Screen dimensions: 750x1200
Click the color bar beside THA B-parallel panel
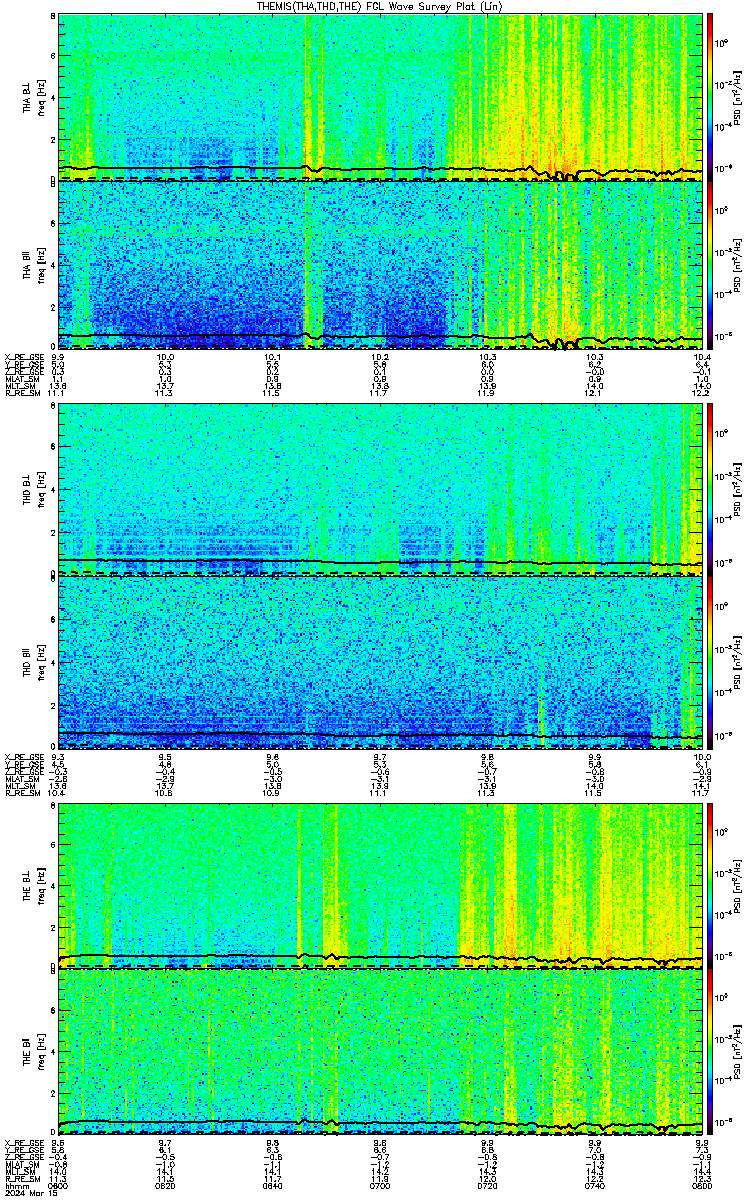click(711, 265)
